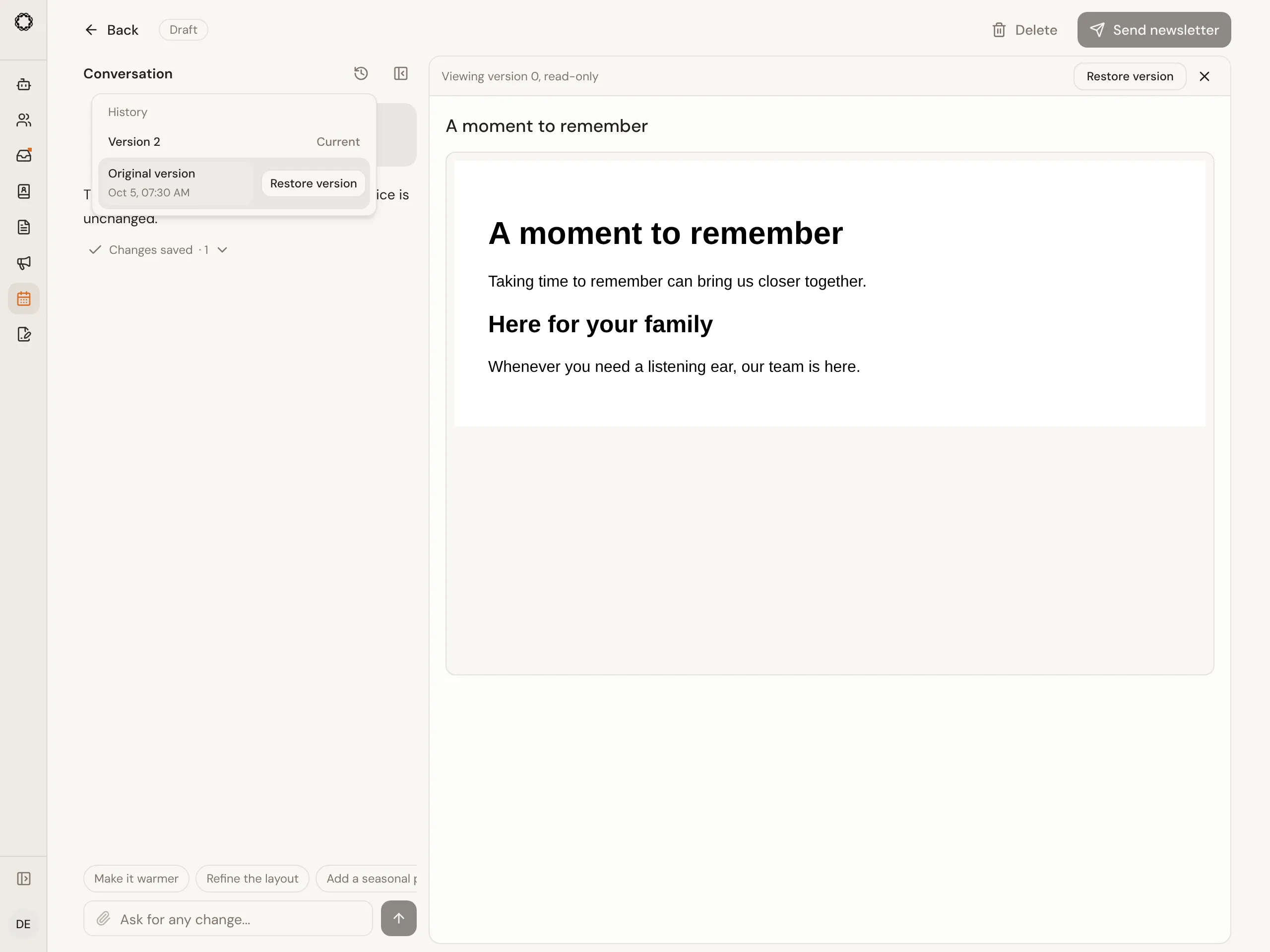
Task: Click Restore version beside Original version
Action: point(314,183)
